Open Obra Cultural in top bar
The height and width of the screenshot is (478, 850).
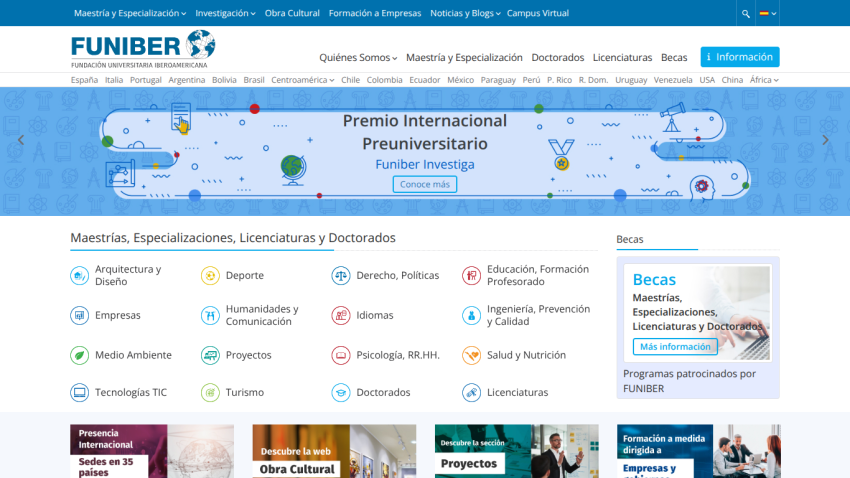(292, 13)
